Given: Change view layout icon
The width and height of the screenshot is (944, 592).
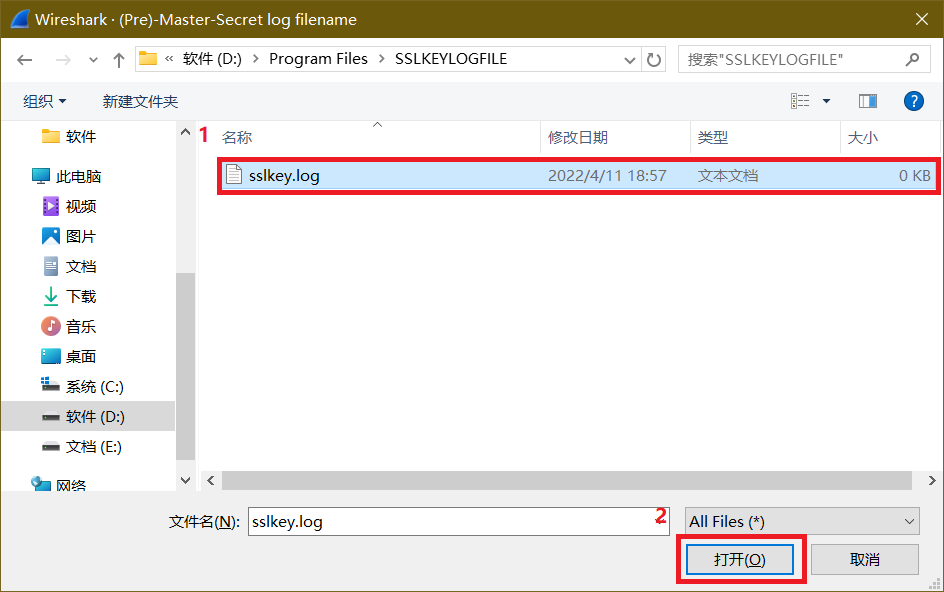Looking at the screenshot, I should coord(800,101).
